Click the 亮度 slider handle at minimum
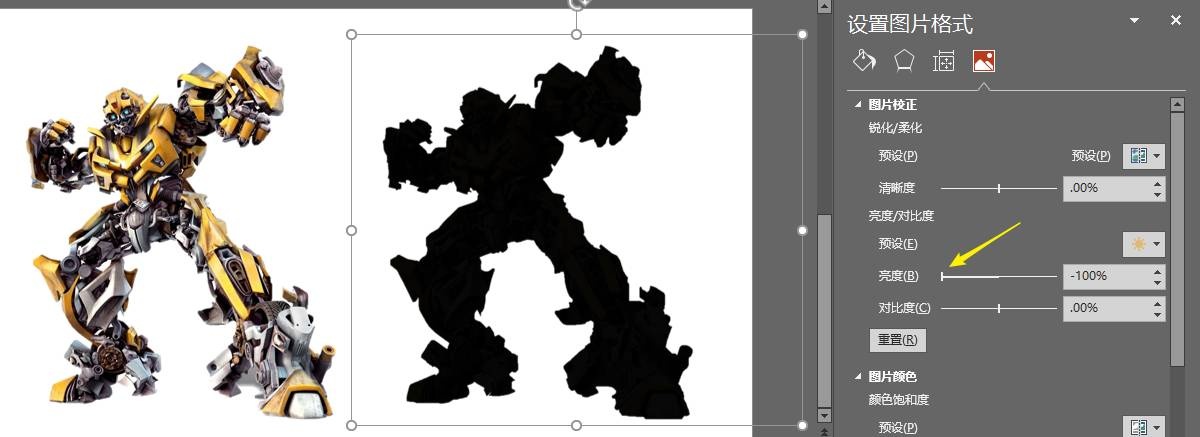Image resolution: width=1200 pixels, height=437 pixels. (x=942, y=276)
